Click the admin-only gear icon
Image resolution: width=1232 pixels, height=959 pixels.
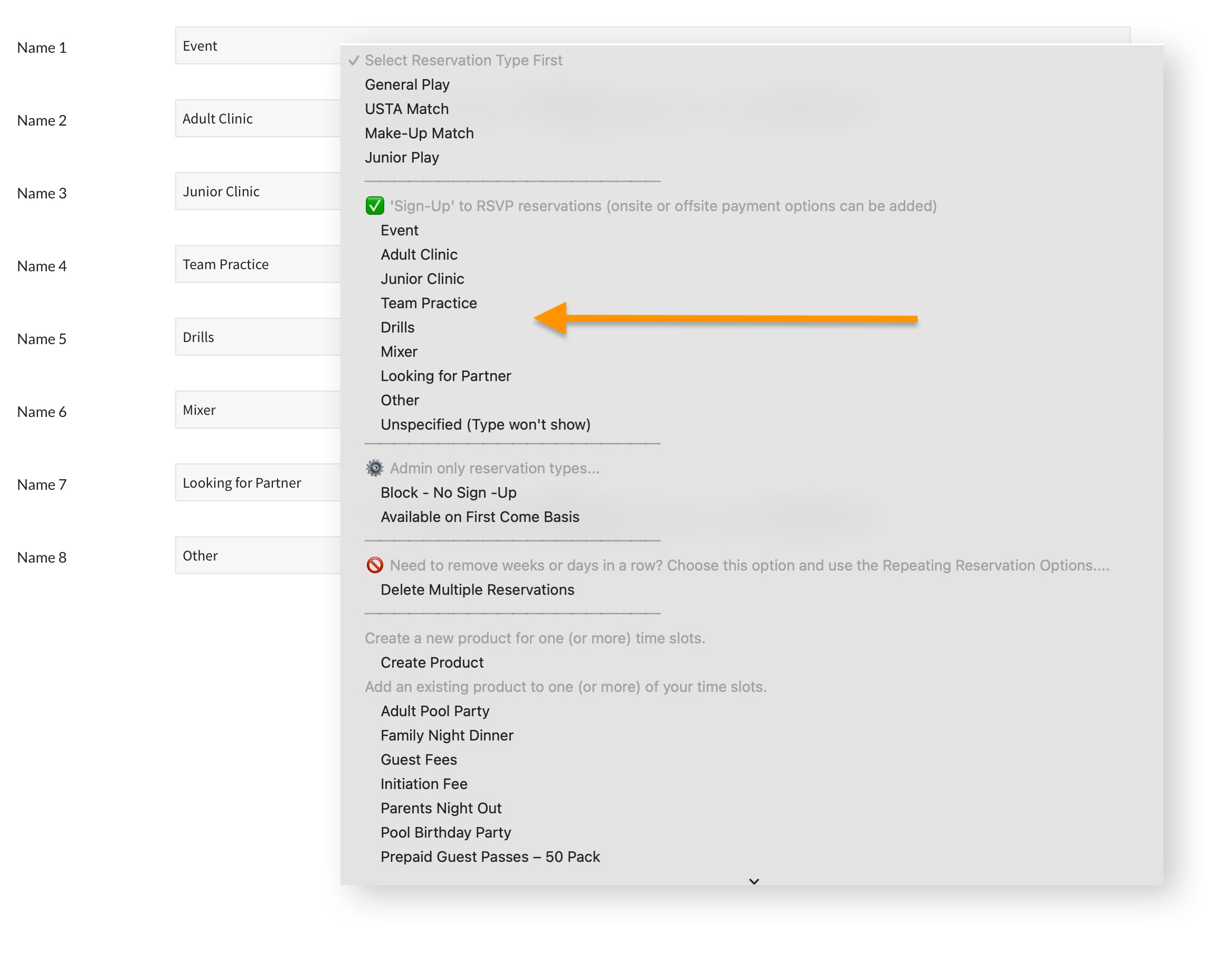pos(375,468)
